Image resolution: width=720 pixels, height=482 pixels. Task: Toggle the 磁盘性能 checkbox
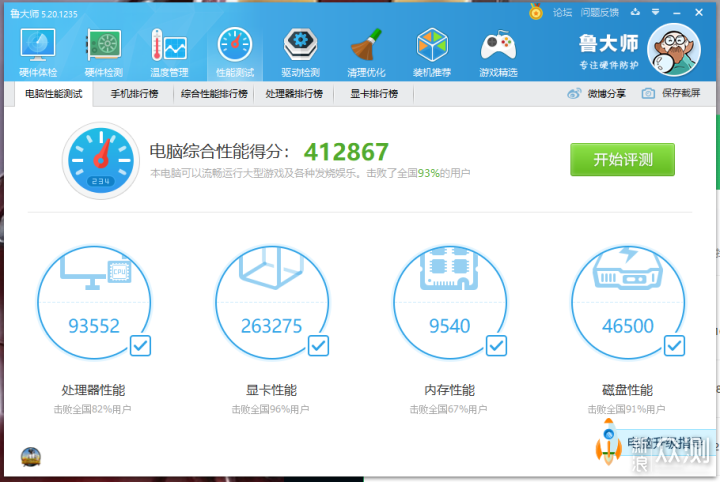click(x=675, y=346)
